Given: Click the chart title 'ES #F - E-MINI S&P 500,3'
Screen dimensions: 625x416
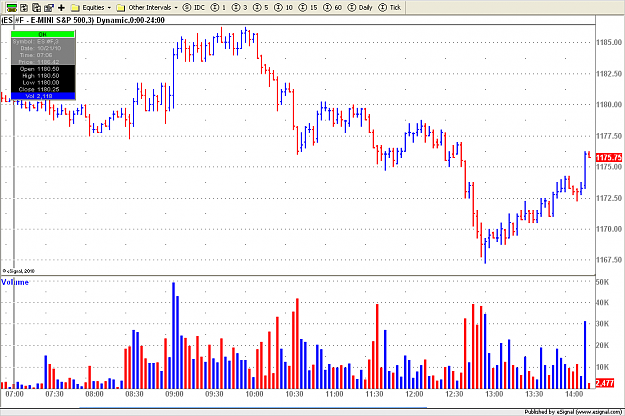Looking at the screenshot, I should (47, 20).
